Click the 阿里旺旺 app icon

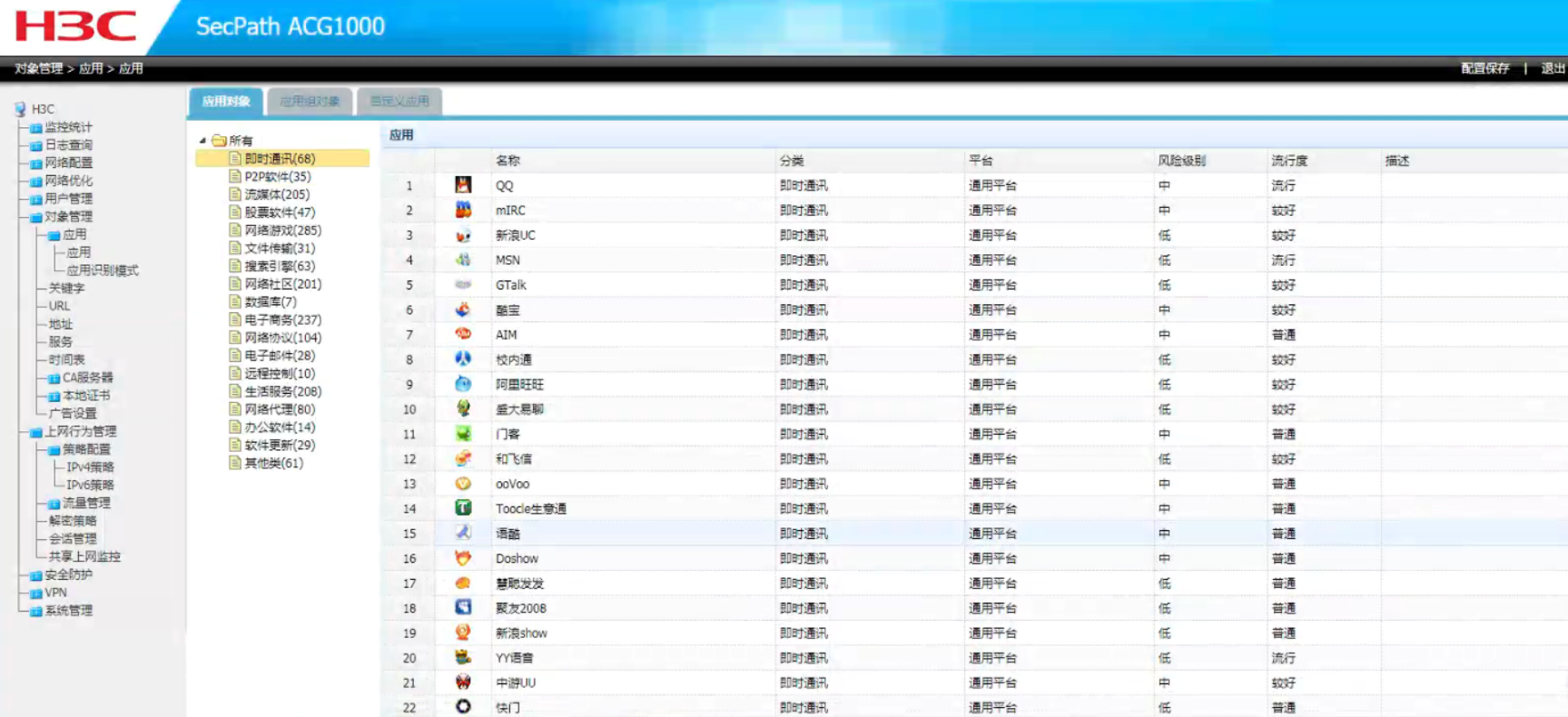click(463, 384)
